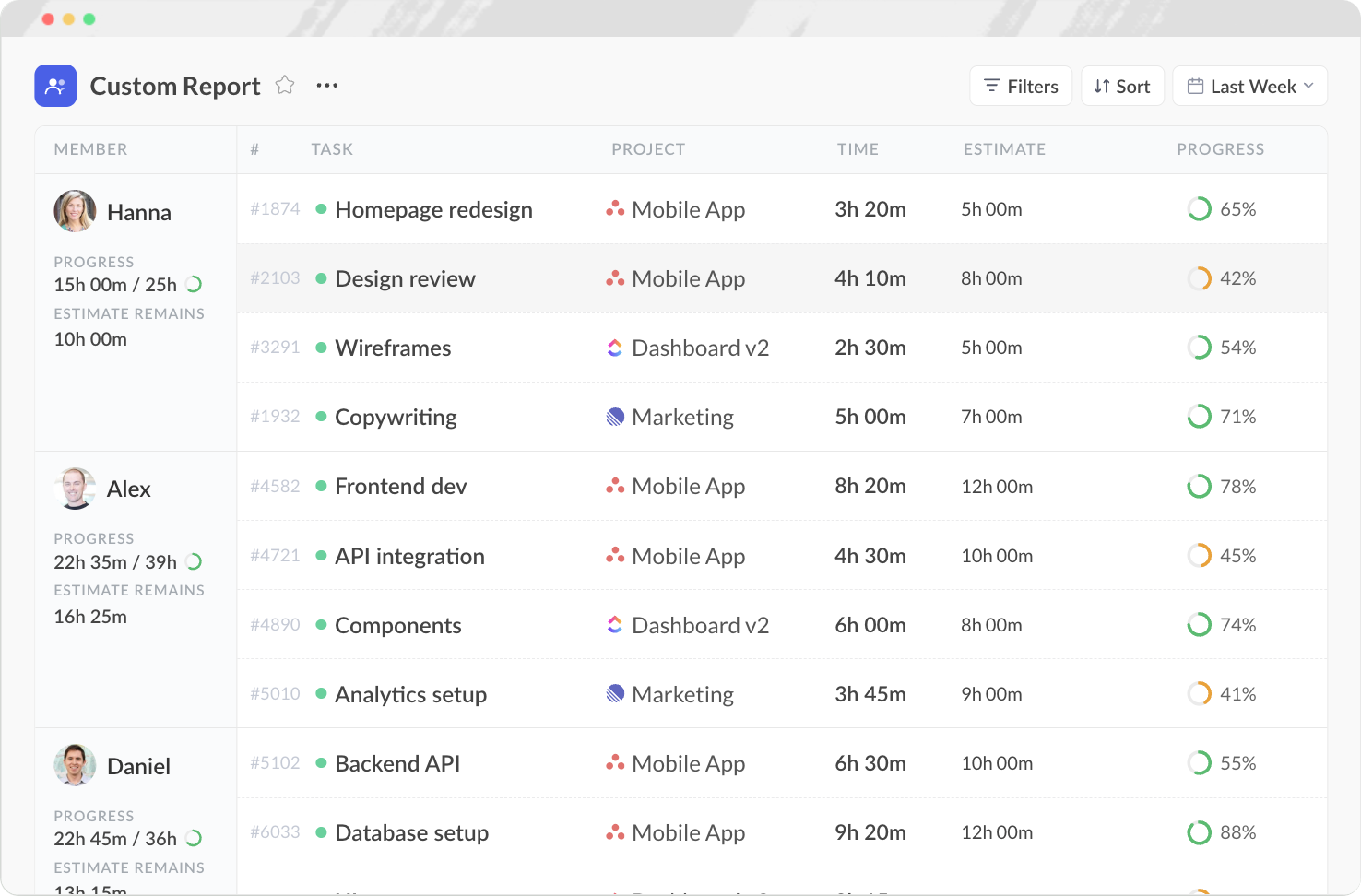Click the 71% progress ring for Copywriting

click(x=1199, y=417)
